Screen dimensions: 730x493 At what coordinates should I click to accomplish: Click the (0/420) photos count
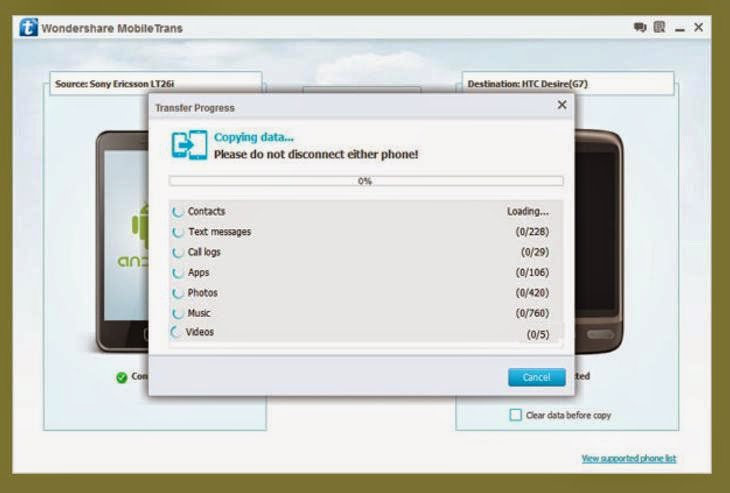(532, 293)
